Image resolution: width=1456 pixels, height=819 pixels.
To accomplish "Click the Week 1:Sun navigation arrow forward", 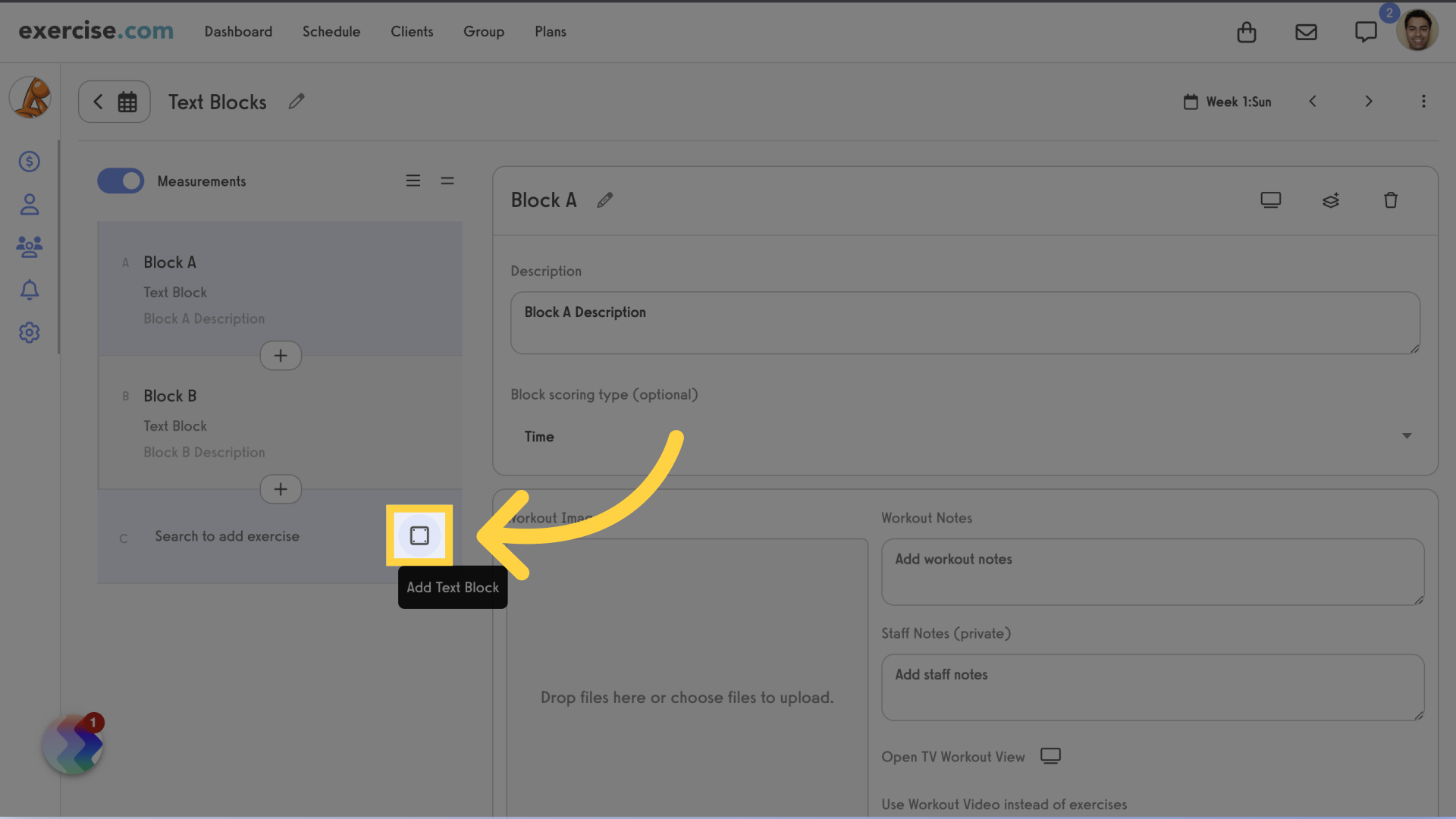I will pyautogui.click(x=1368, y=100).
